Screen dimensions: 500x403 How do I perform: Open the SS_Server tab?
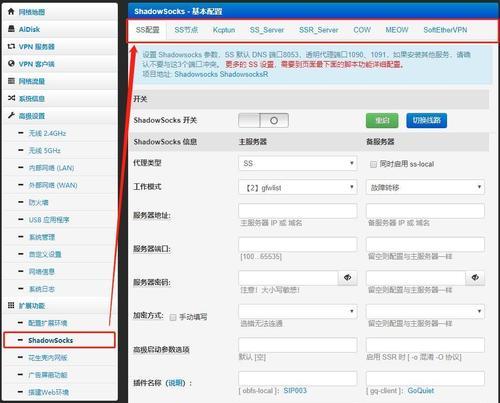(x=267, y=30)
